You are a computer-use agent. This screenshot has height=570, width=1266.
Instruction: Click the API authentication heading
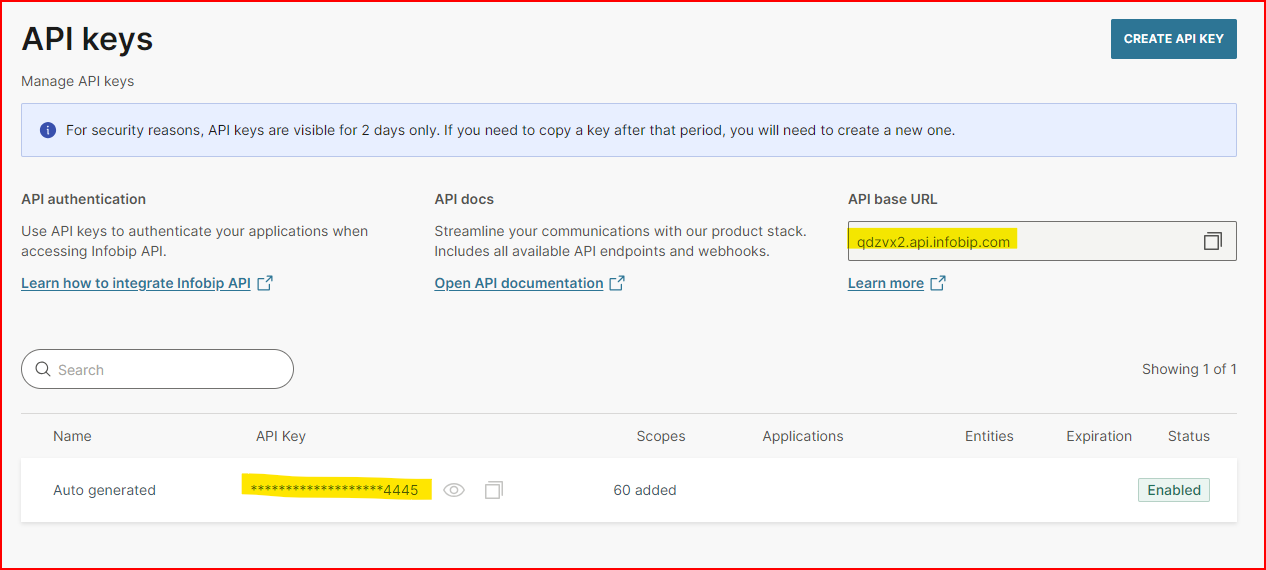pos(84,199)
